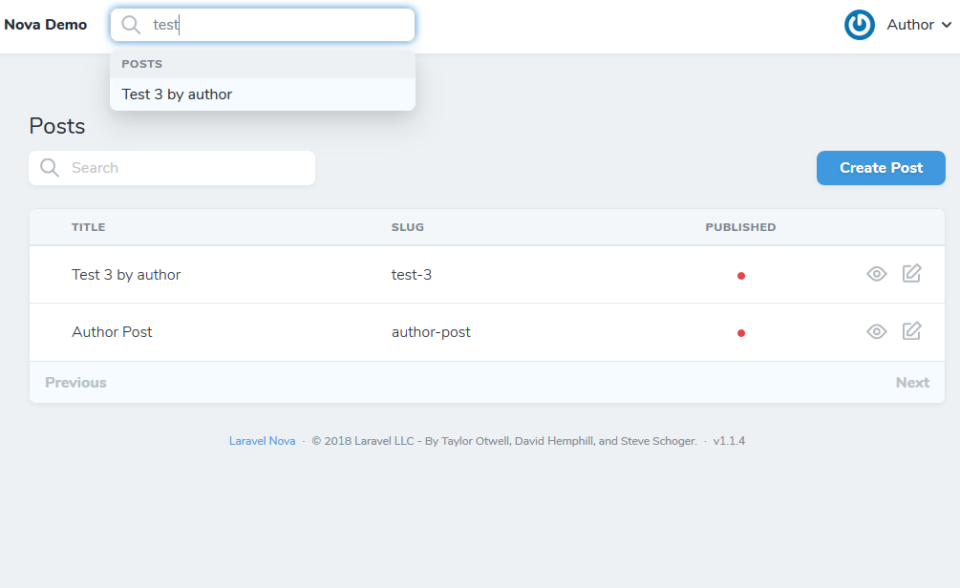Click the magnifying glass in the top search bar
This screenshot has height=588, width=960.
pos(130,24)
